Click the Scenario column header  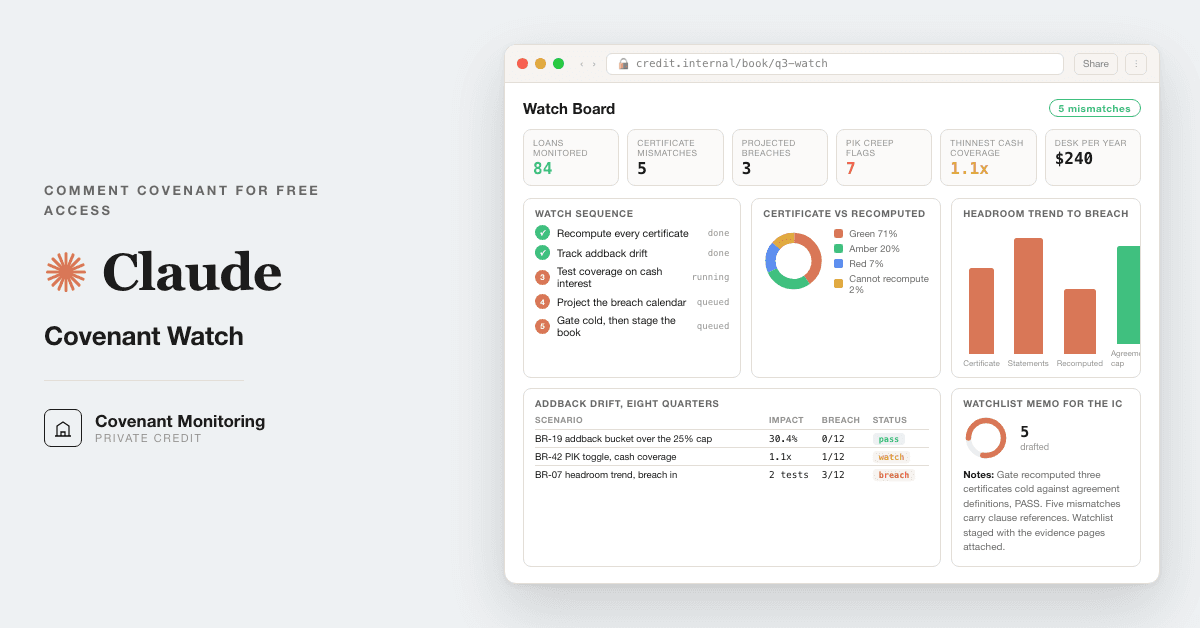(x=559, y=420)
